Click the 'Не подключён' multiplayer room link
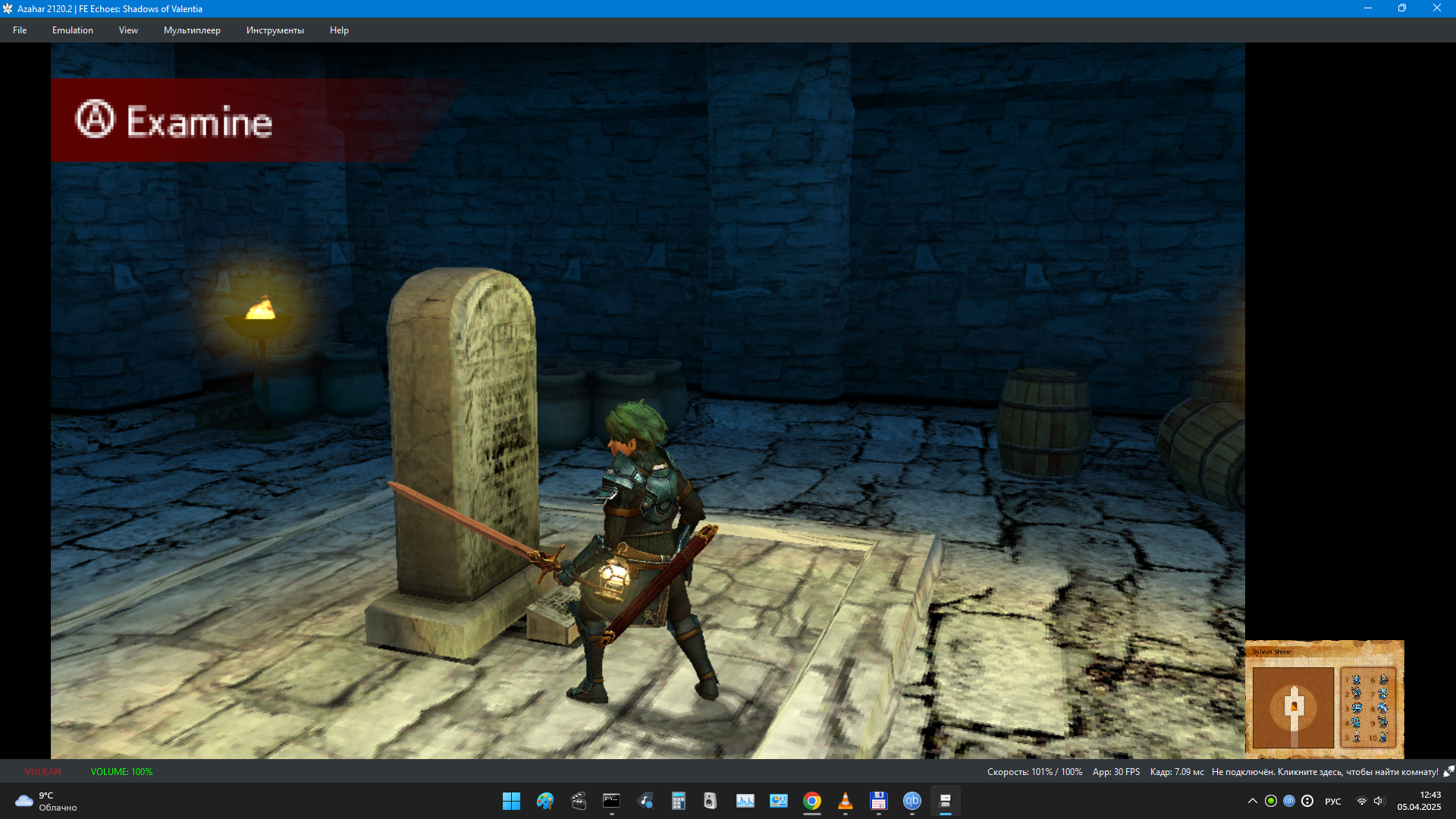This screenshot has height=819, width=1456. pyautogui.click(x=1325, y=772)
